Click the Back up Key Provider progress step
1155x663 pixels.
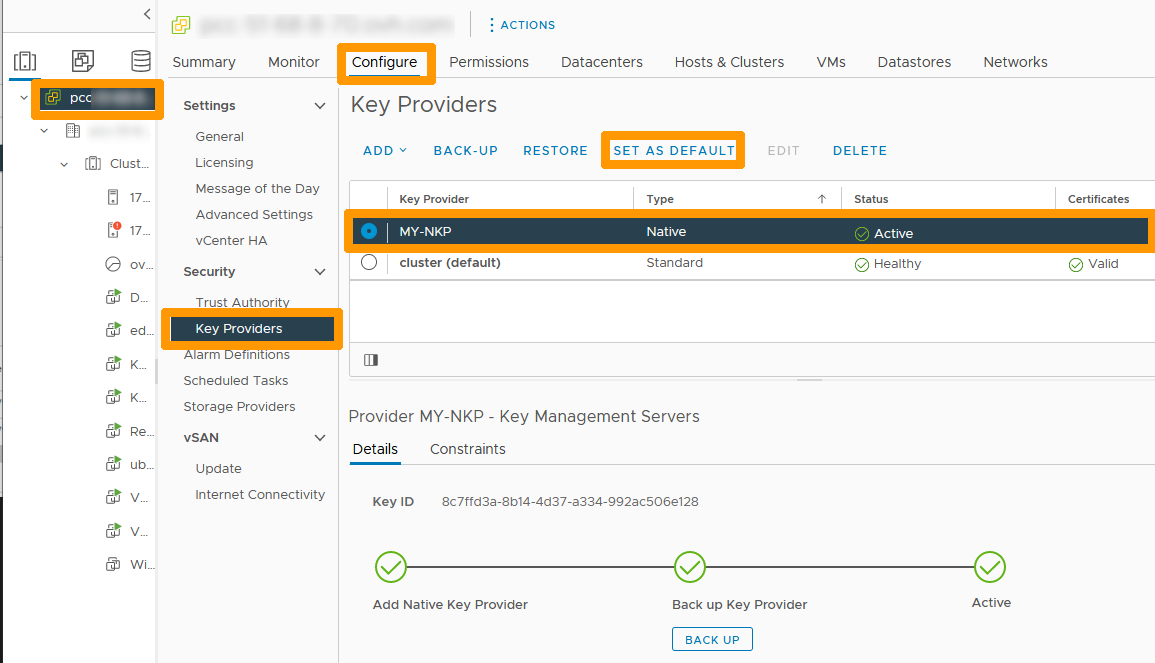pos(690,567)
